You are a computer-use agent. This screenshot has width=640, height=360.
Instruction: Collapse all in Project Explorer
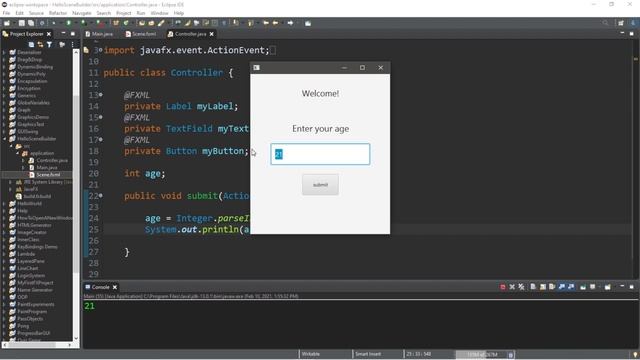[x=31, y=44]
